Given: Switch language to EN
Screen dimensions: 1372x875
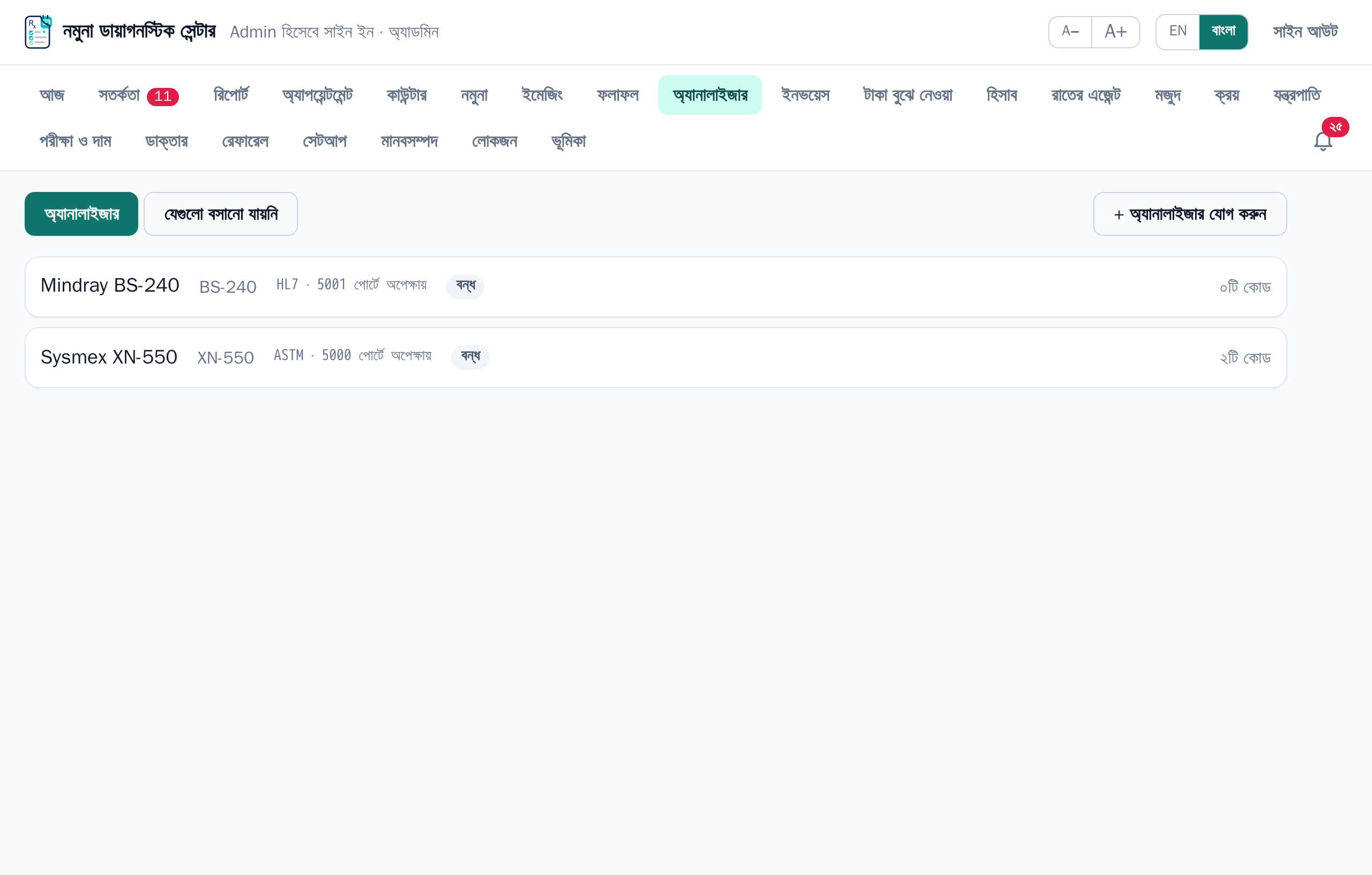Looking at the screenshot, I should (1177, 32).
